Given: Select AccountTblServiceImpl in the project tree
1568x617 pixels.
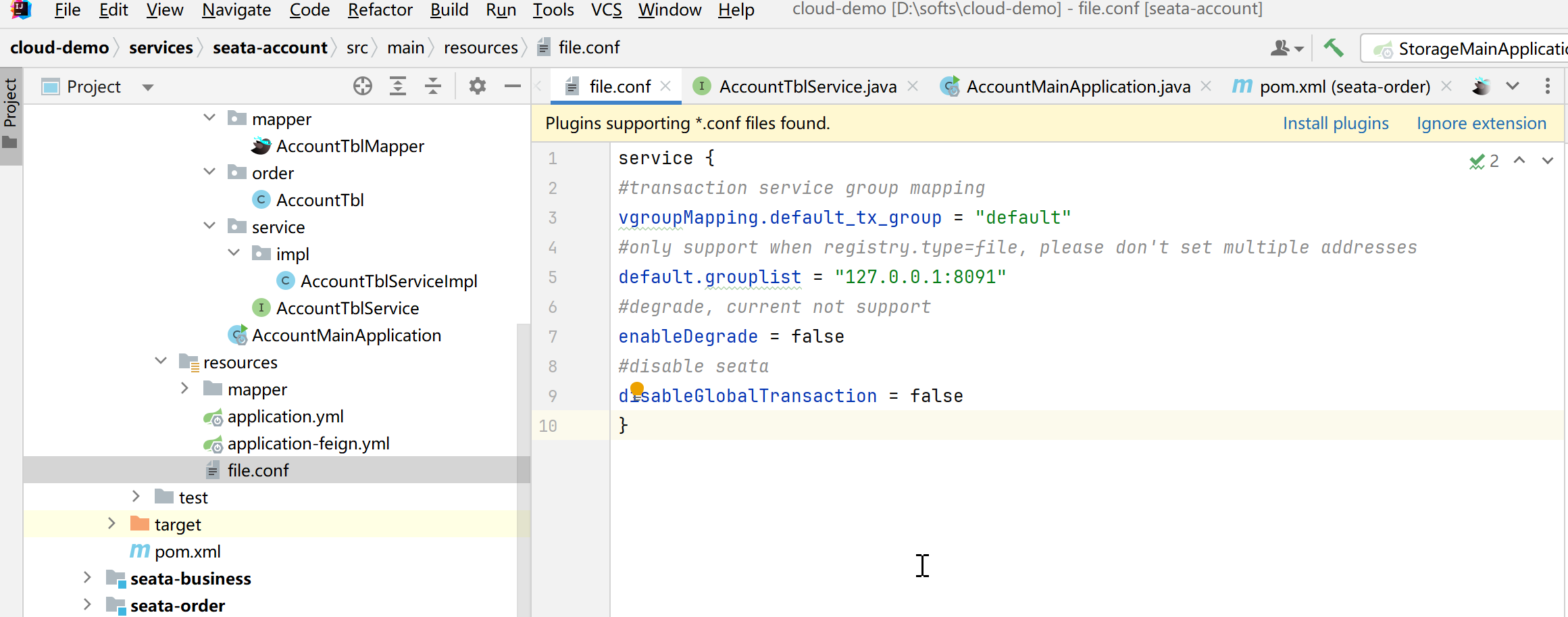Looking at the screenshot, I should point(388,281).
